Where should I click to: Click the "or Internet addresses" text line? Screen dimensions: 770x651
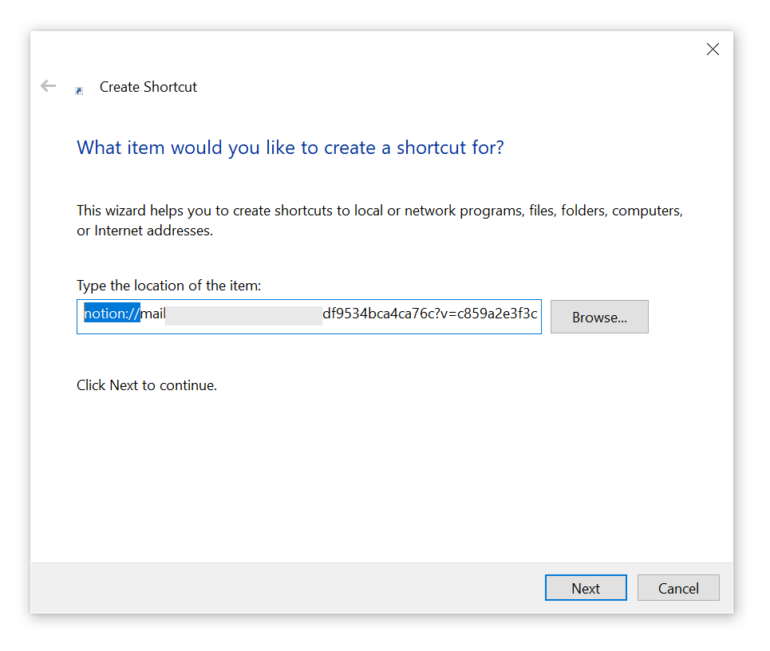(x=145, y=231)
